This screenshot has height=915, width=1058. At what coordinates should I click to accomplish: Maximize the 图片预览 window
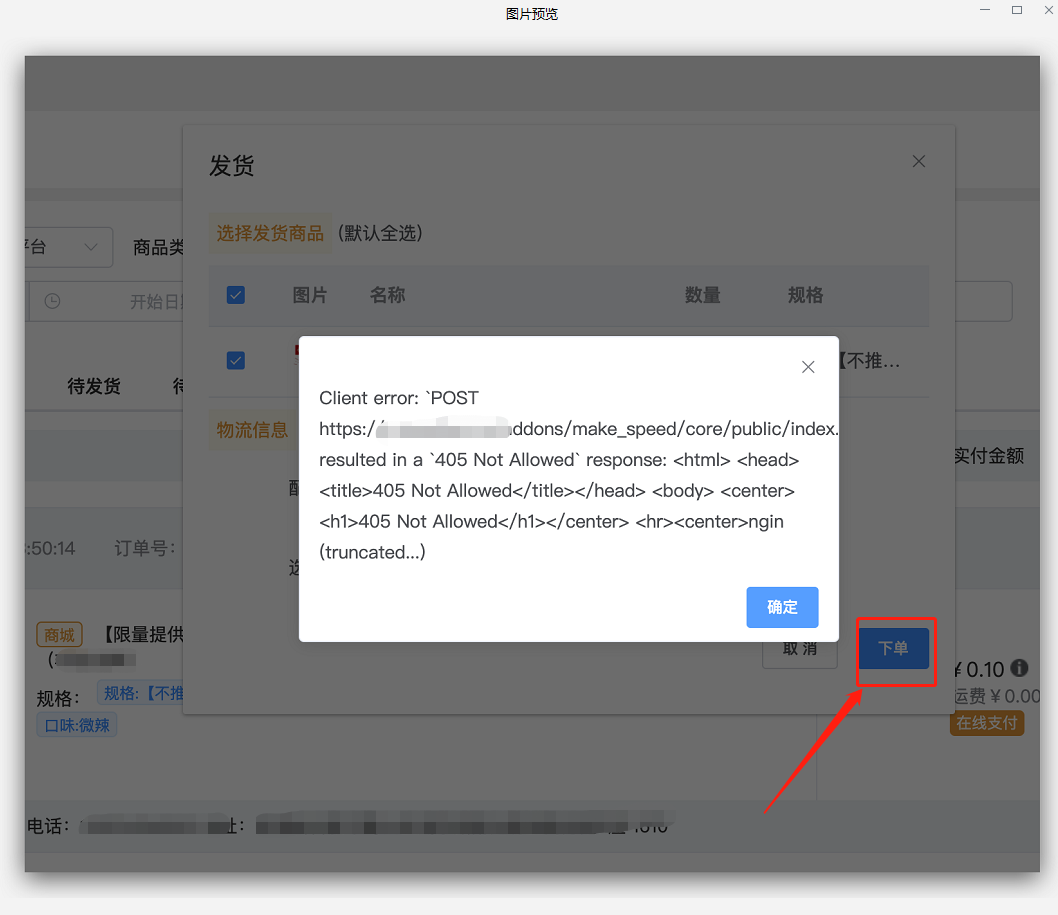pos(1017,10)
